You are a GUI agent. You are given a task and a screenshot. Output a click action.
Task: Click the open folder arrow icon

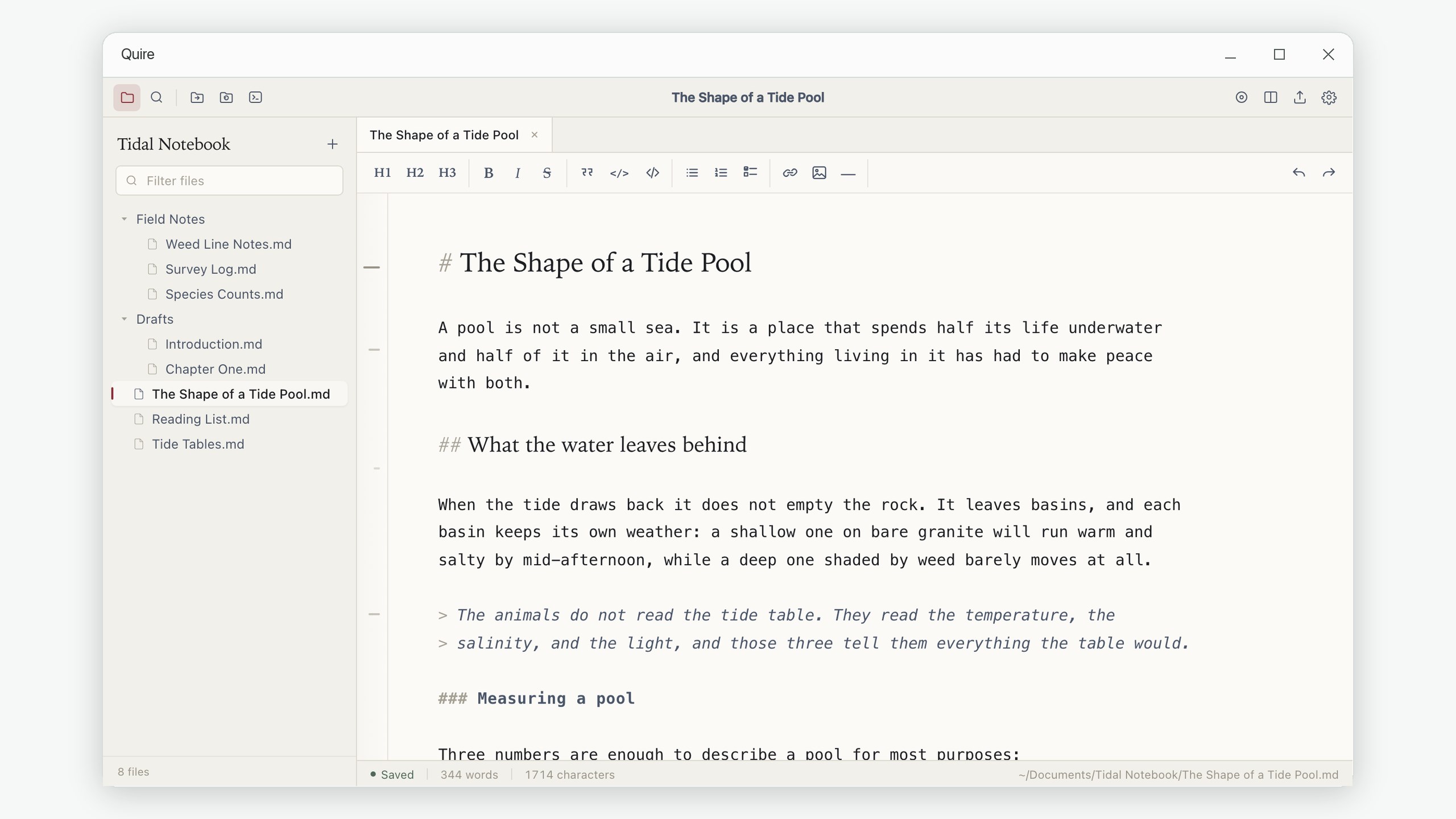197,97
